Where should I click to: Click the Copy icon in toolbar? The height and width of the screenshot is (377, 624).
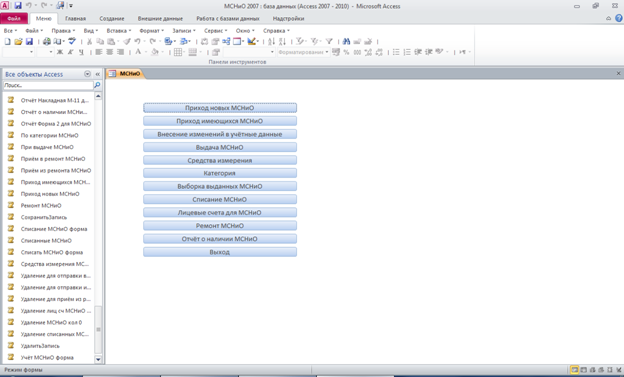click(x=100, y=41)
